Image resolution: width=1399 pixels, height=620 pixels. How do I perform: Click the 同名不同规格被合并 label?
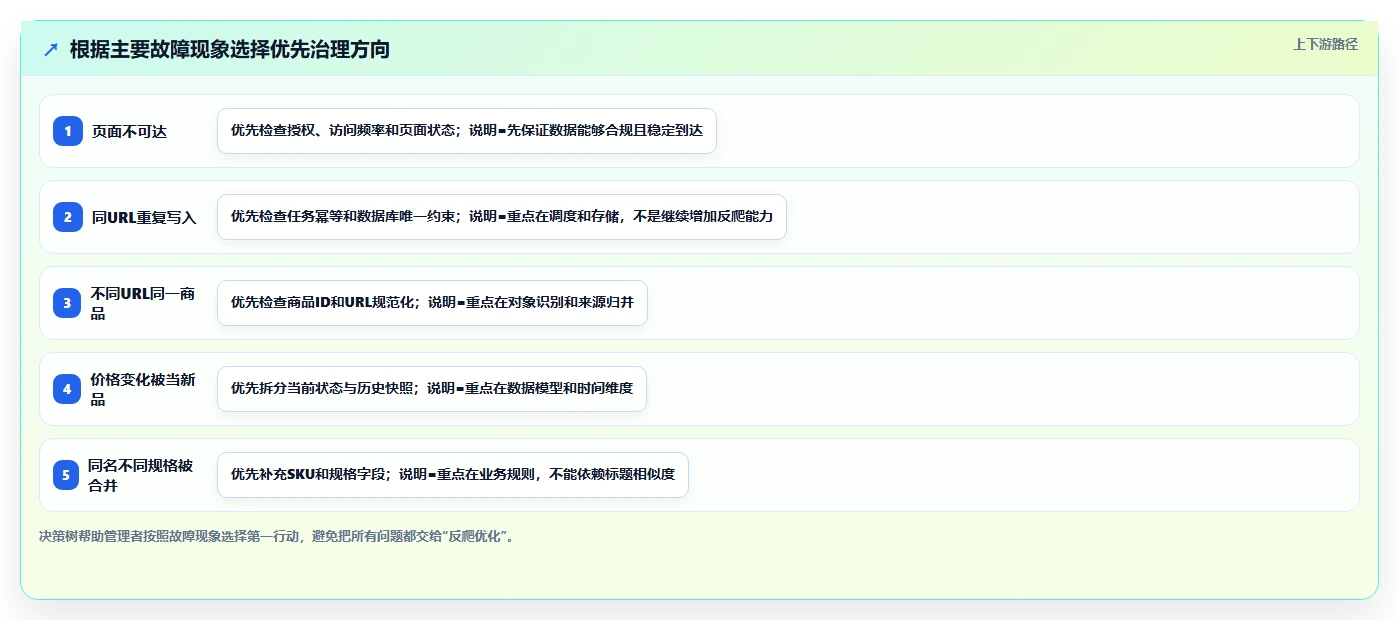141,475
